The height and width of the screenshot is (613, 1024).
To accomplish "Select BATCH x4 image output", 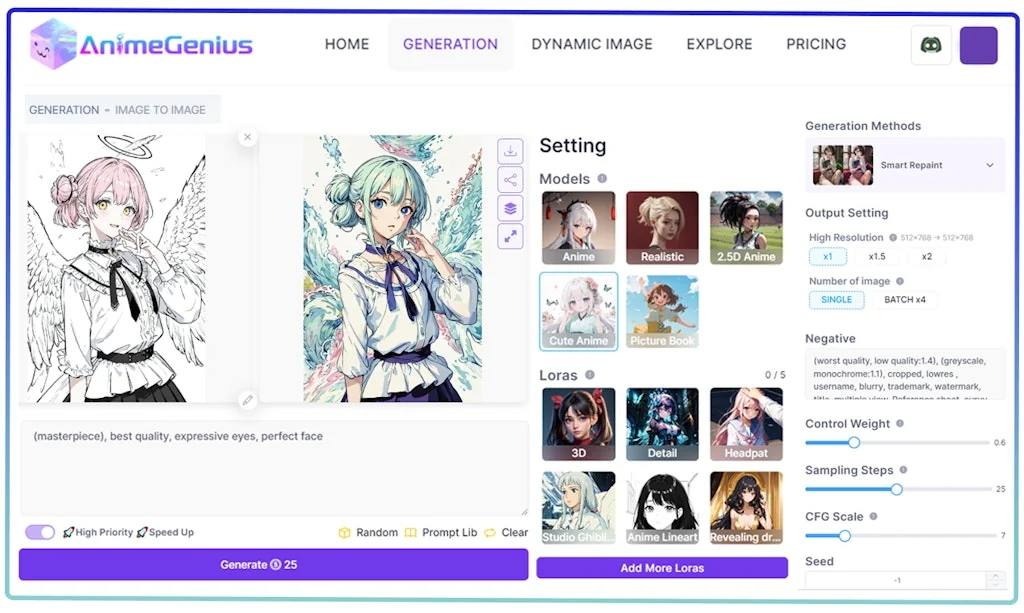I will tap(905, 300).
